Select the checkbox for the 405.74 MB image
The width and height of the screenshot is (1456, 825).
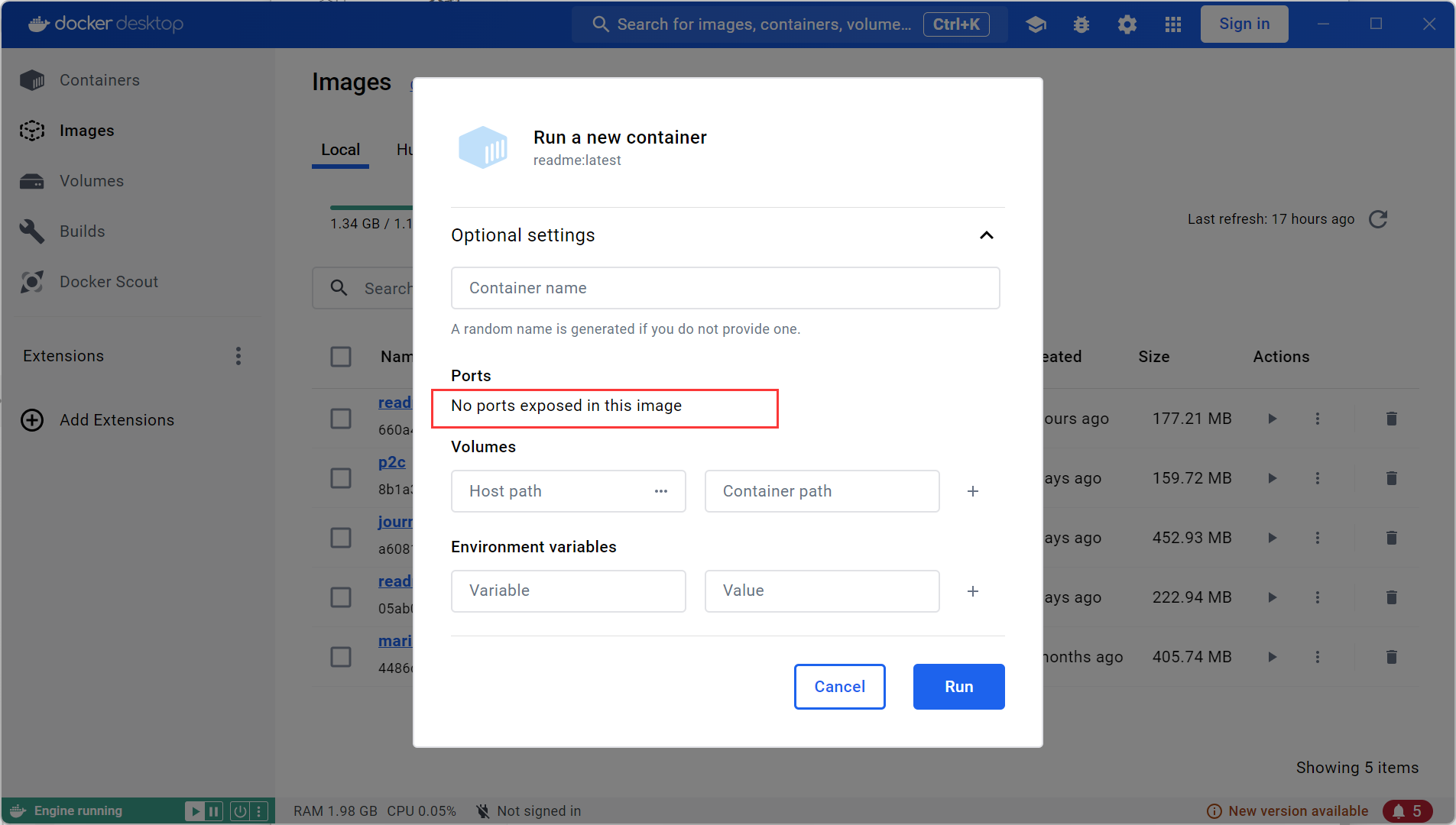[341, 657]
